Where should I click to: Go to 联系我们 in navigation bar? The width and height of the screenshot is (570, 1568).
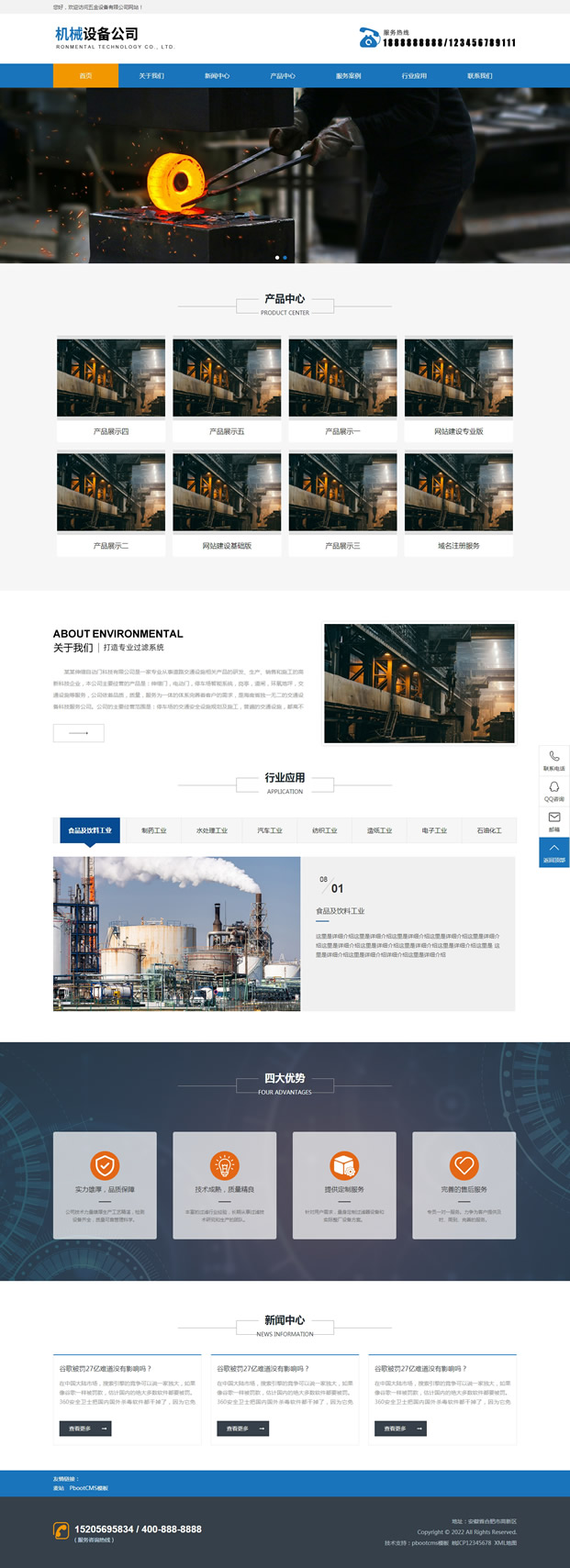pyautogui.click(x=479, y=76)
